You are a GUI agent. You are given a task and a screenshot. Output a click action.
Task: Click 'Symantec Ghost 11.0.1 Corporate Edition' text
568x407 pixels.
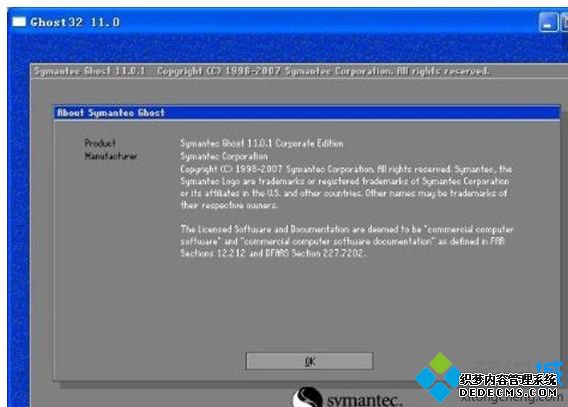tap(262, 143)
